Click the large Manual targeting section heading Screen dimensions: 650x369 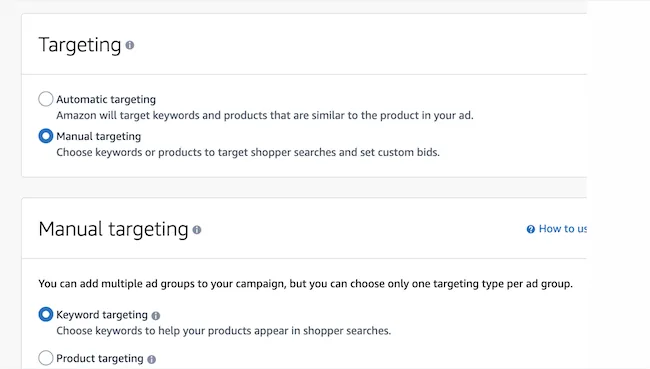(x=113, y=229)
